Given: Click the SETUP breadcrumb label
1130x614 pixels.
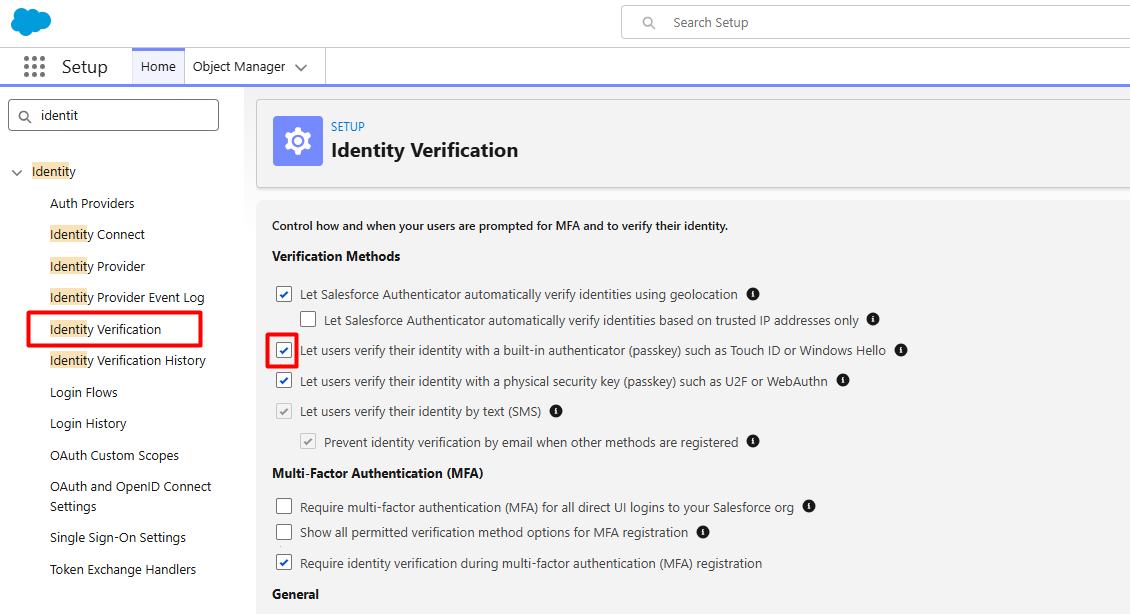Looking at the screenshot, I should (x=347, y=126).
